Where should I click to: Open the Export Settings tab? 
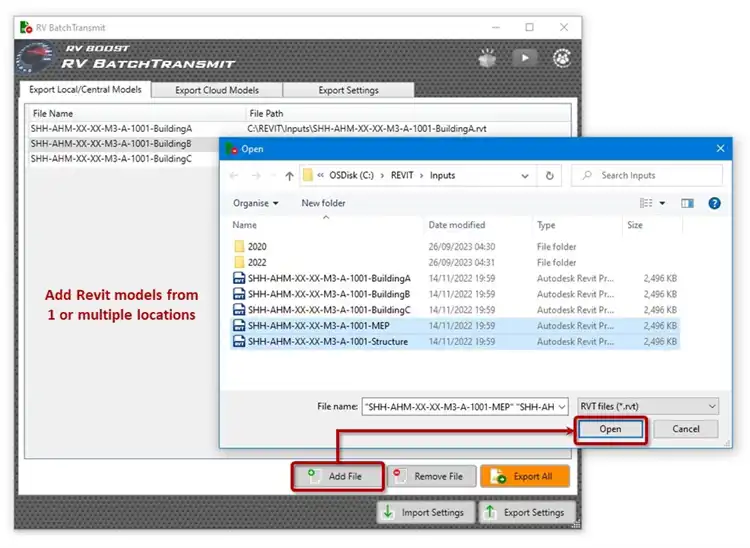pyautogui.click(x=348, y=90)
